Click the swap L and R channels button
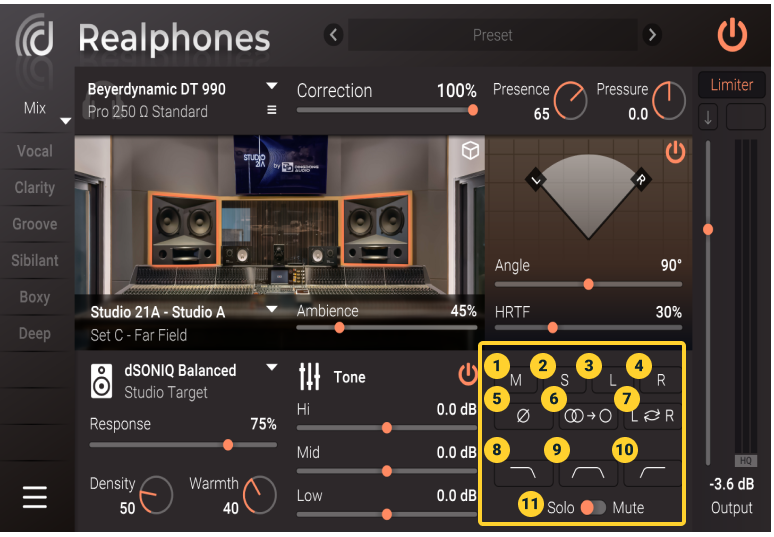 point(653,416)
